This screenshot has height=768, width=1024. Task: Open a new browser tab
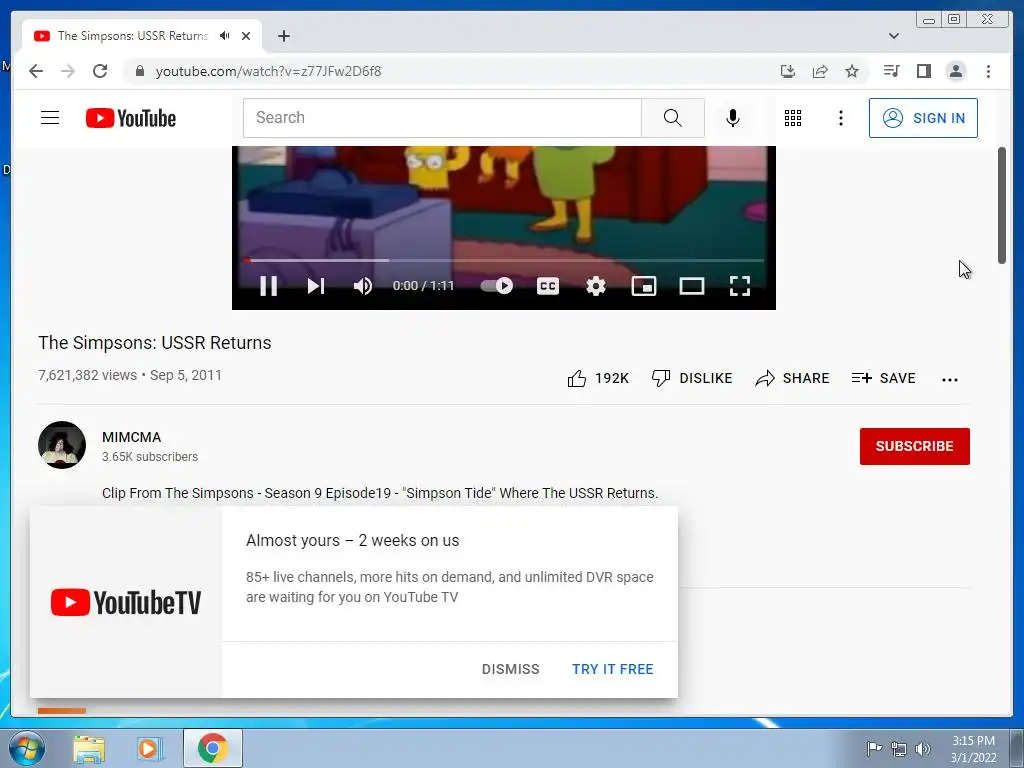283,36
